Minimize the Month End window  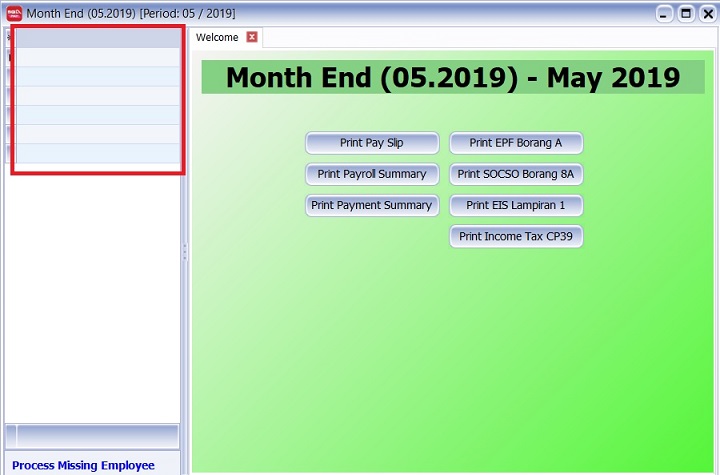click(665, 13)
